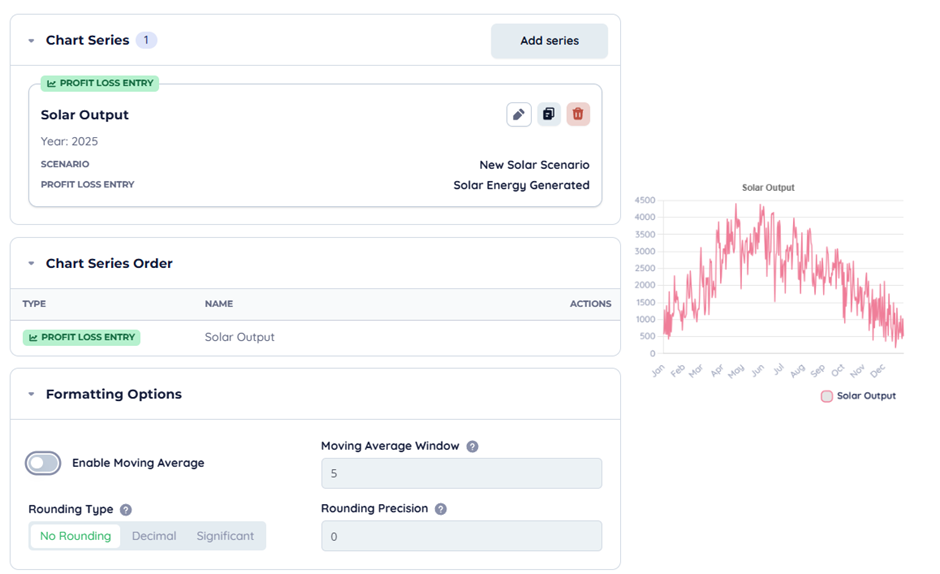Choose the Significant rounding type
Viewport: 940px width, 574px height.
(x=225, y=536)
